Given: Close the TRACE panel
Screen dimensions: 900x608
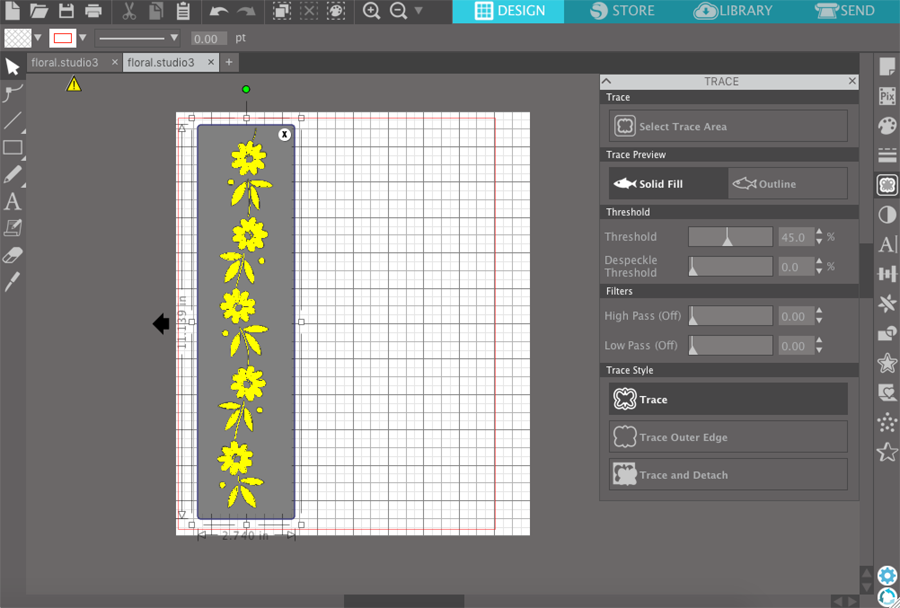Looking at the screenshot, I should click(852, 82).
